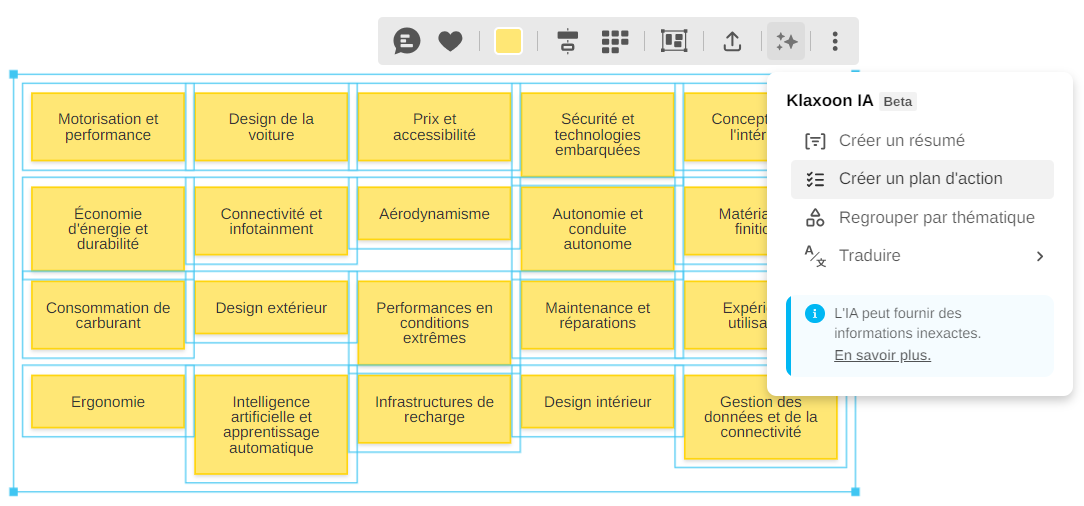The width and height of the screenshot is (1084, 506).
Task: Select 'Regrouper par thématique' option
Action: [936, 218]
